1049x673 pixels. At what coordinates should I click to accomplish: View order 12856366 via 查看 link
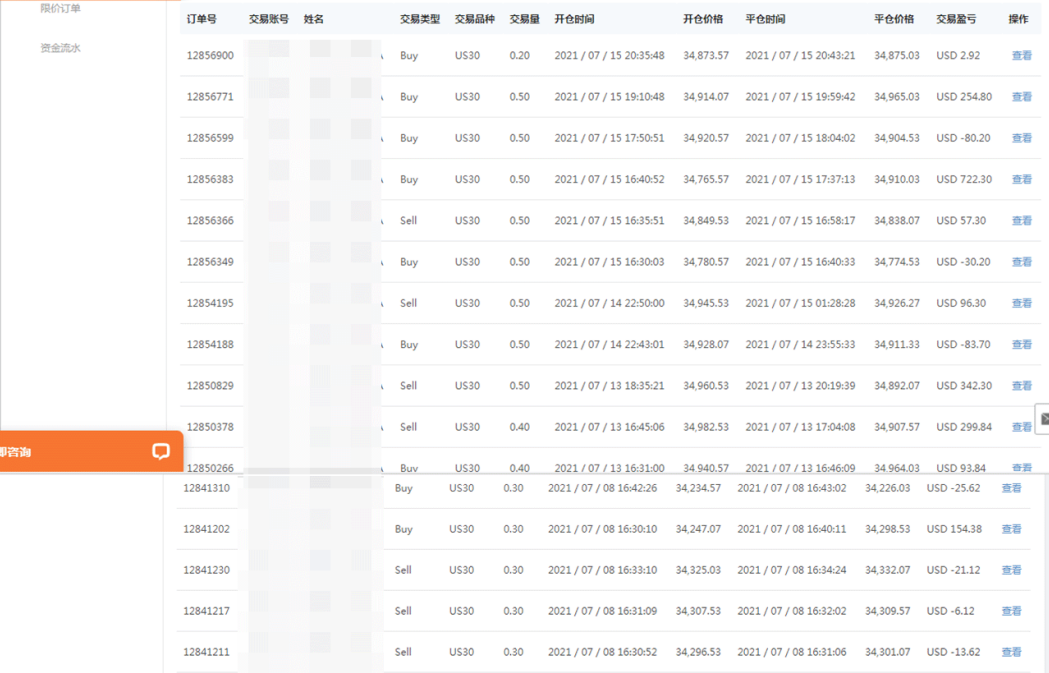pos(1021,221)
